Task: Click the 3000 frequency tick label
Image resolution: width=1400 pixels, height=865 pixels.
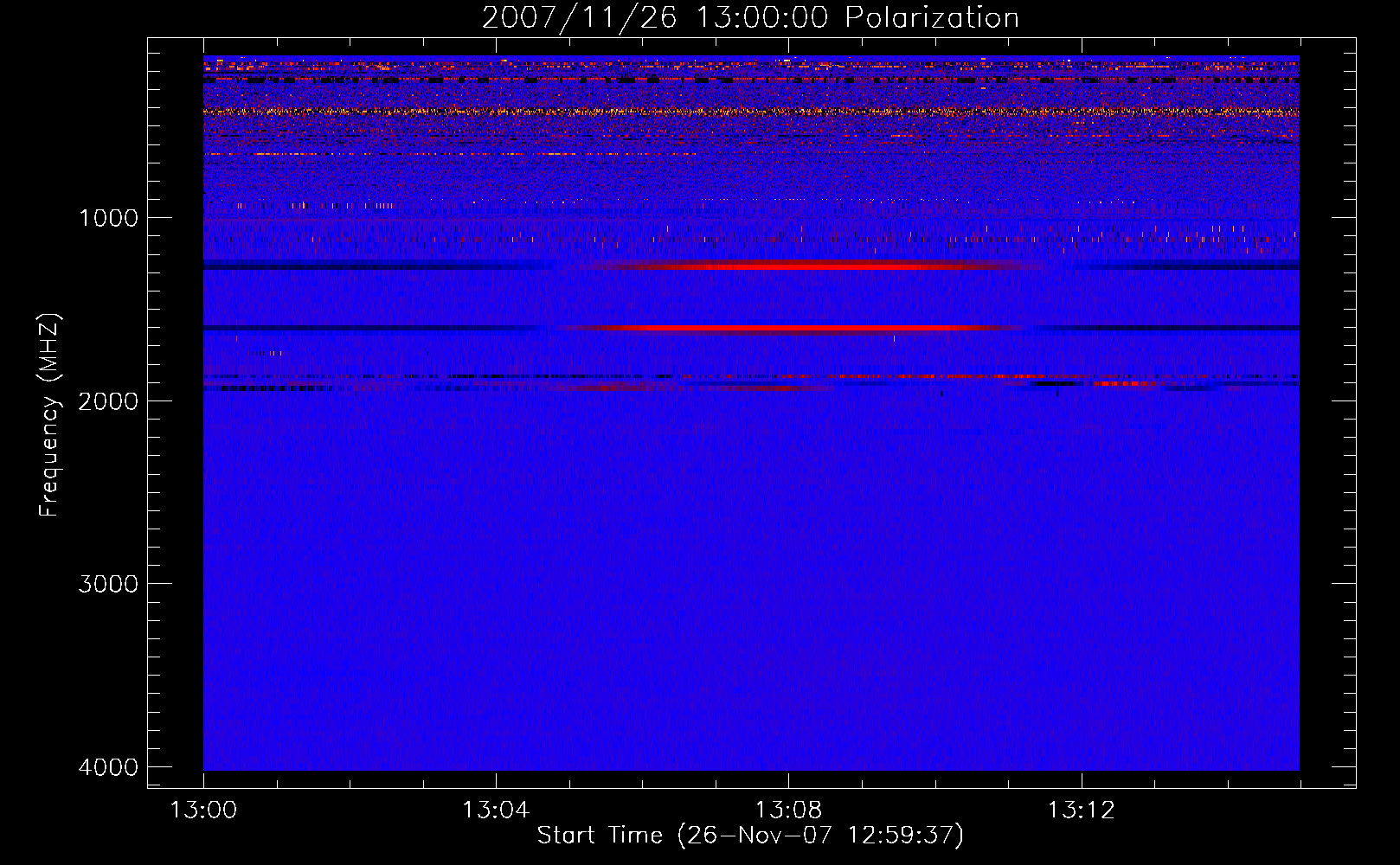Action: tap(108, 584)
